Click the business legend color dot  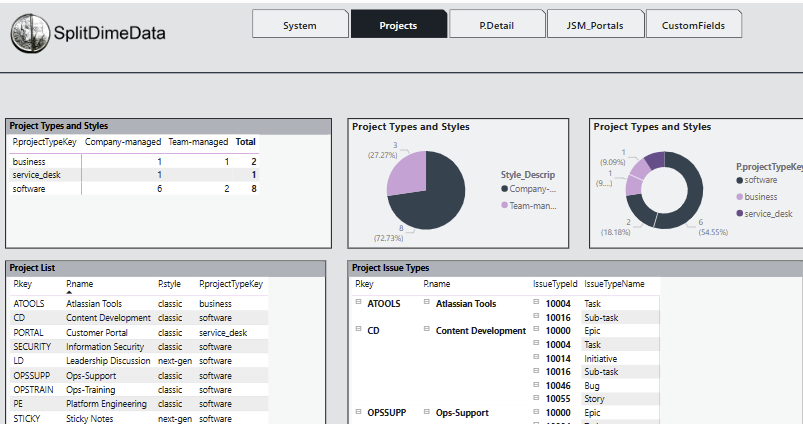point(739,197)
